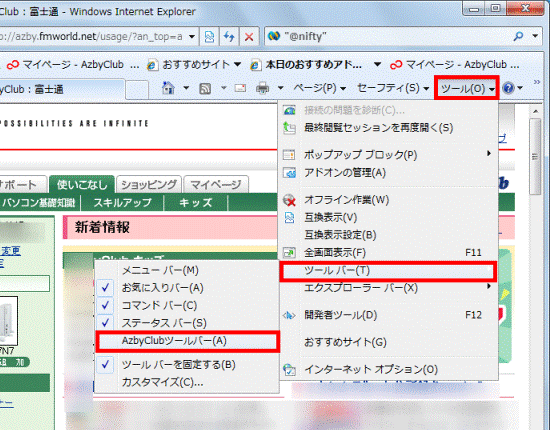Open the セーフティ(S) menu
The image size is (550, 430).
pos(393,88)
